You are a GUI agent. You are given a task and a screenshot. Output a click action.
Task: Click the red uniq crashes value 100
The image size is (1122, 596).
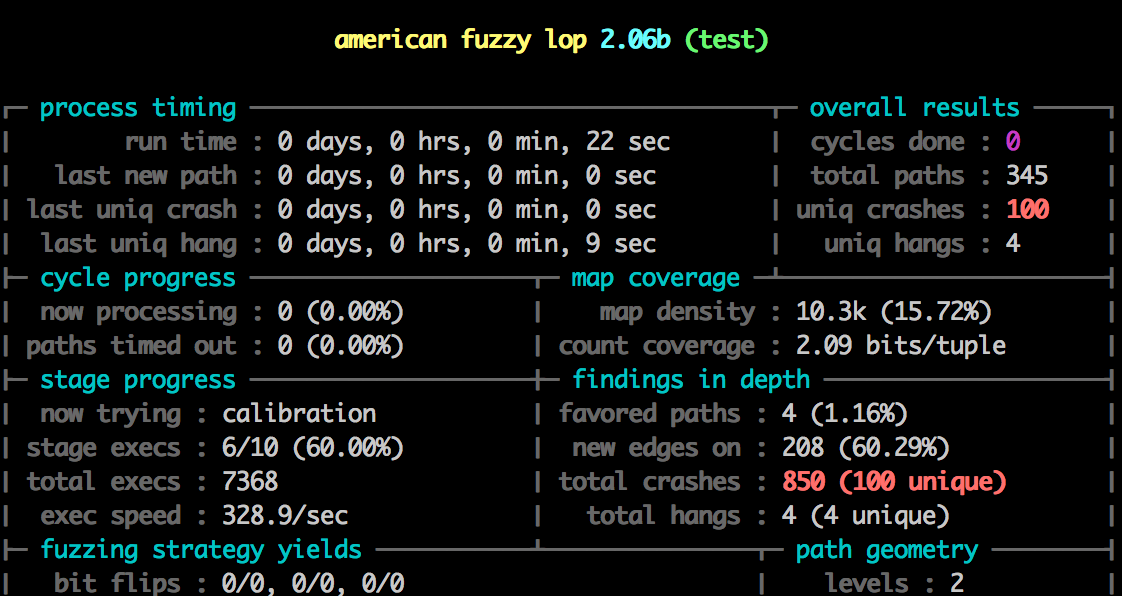tap(1027, 210)
